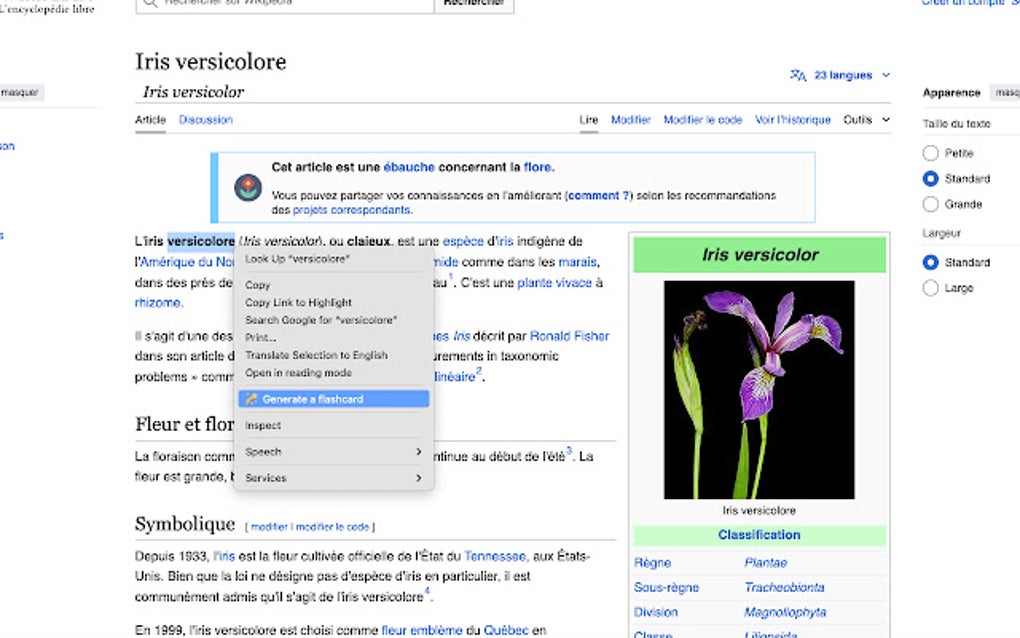
Task: Follow the Tracheobionta link
Action: [785, 587]
